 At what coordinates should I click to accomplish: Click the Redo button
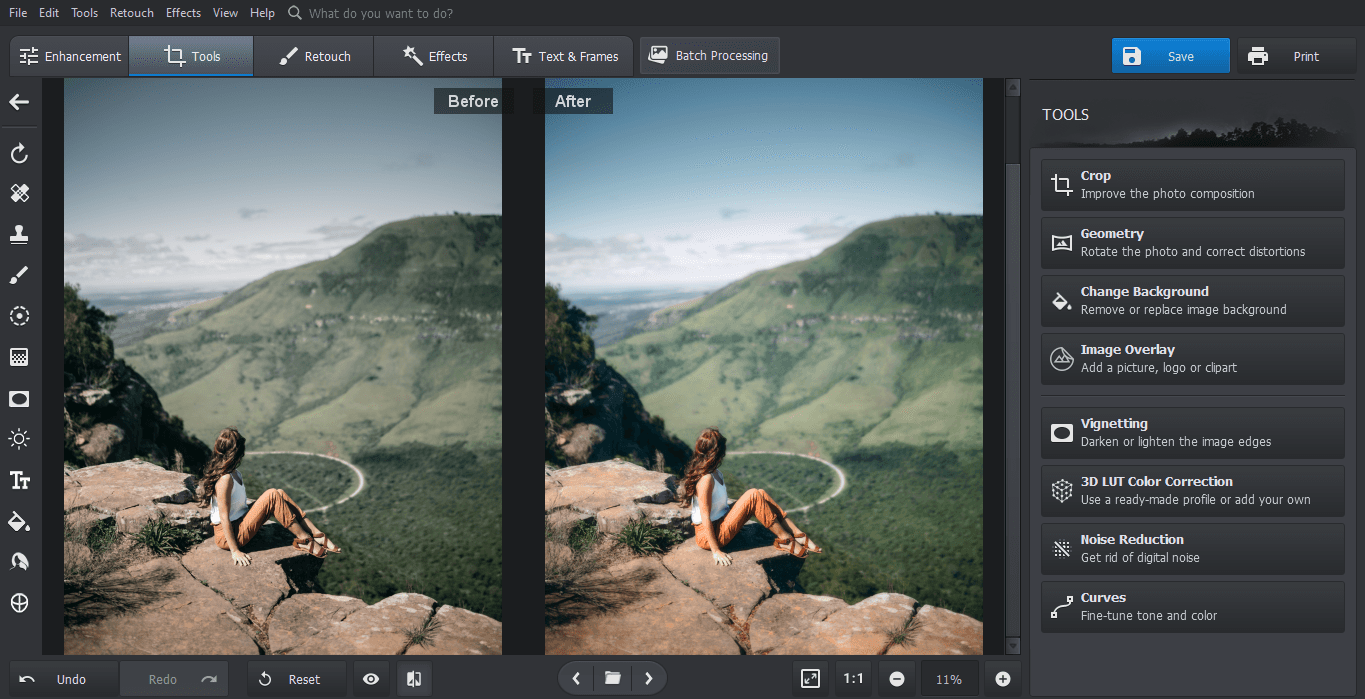(x=174, y=679)
